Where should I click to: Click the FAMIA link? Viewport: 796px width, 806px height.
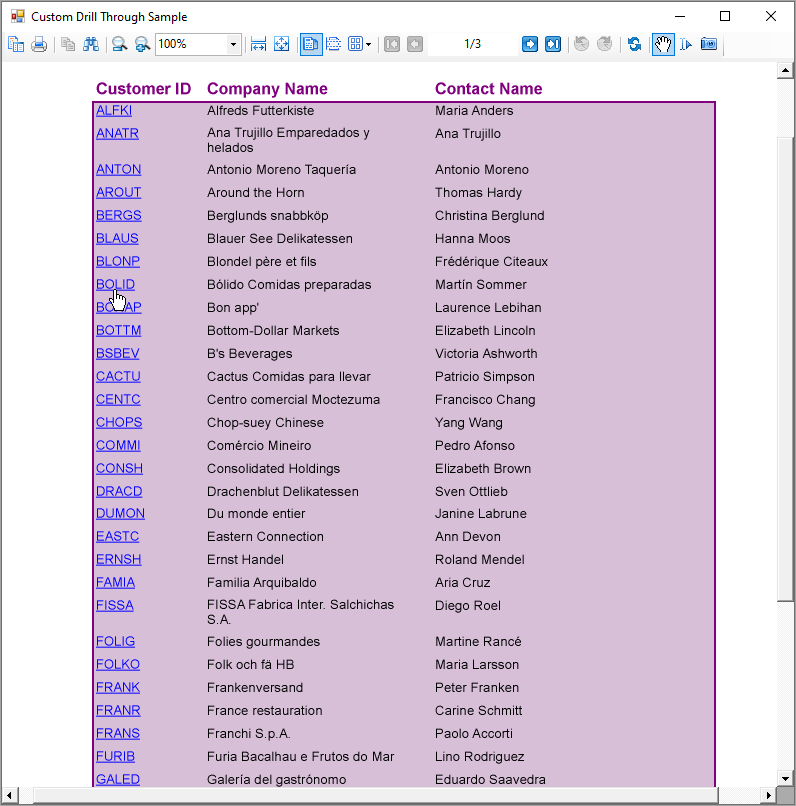(x=116, y=582)
